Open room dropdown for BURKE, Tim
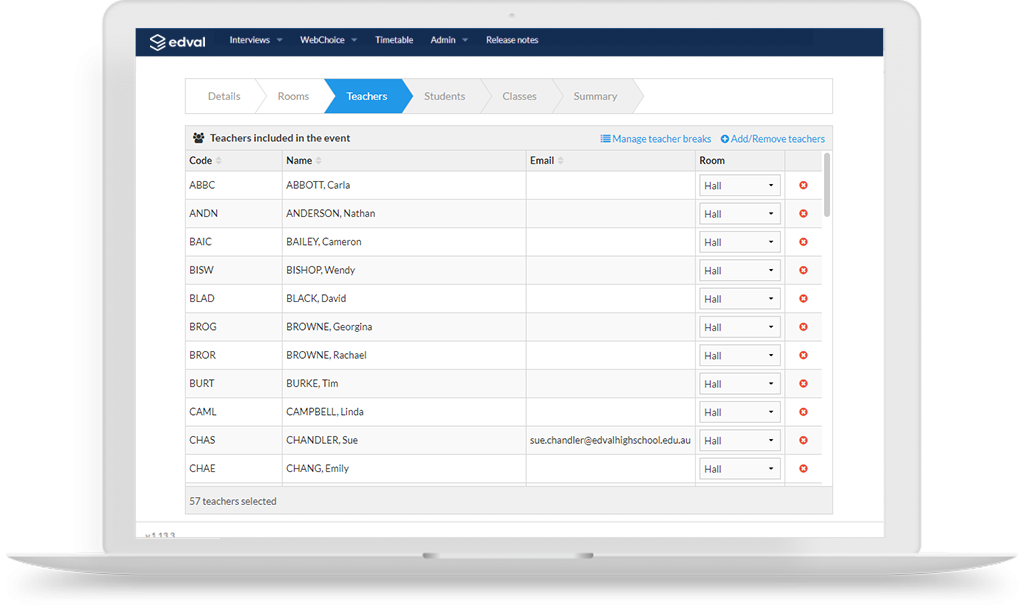Screen dimensions: 1024x608 tap(739, 384)
